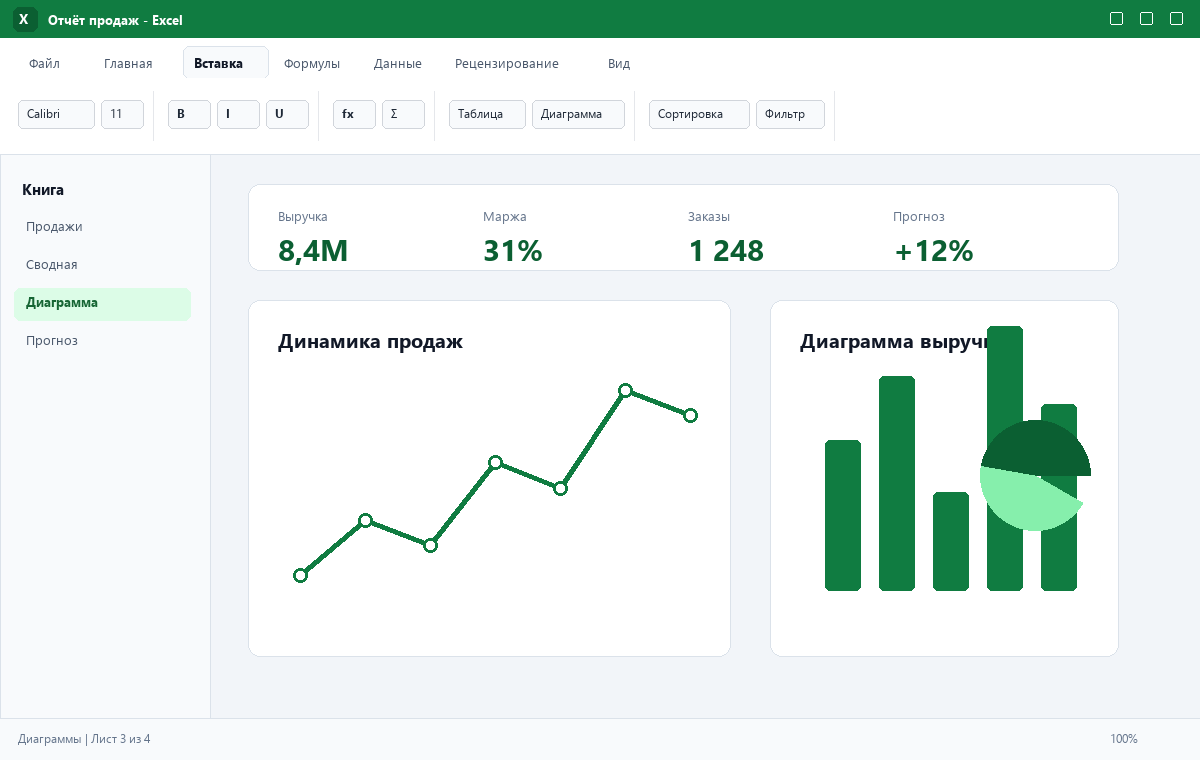Image resolution: width=1200 pixels, height=760 pixels.
Task: Open the Продажи sheet in sidebar
Action: coord(102,227)
